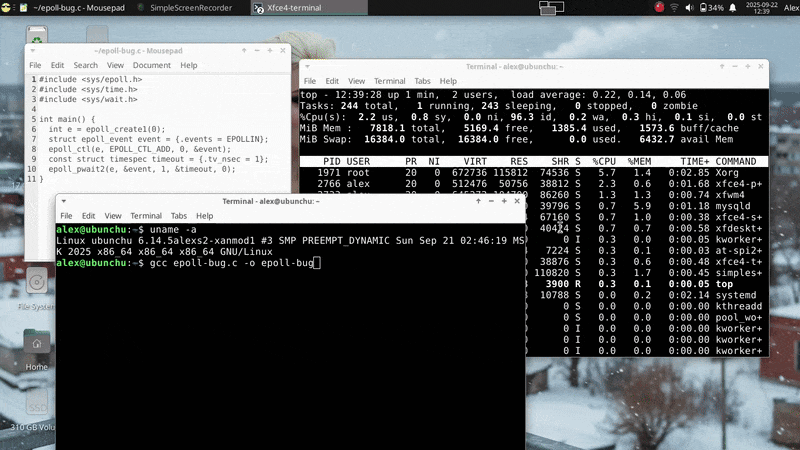Viewport: 800px width, 450px height.
Task: Click the TIME+ column header in top
Action: [694, 162]
